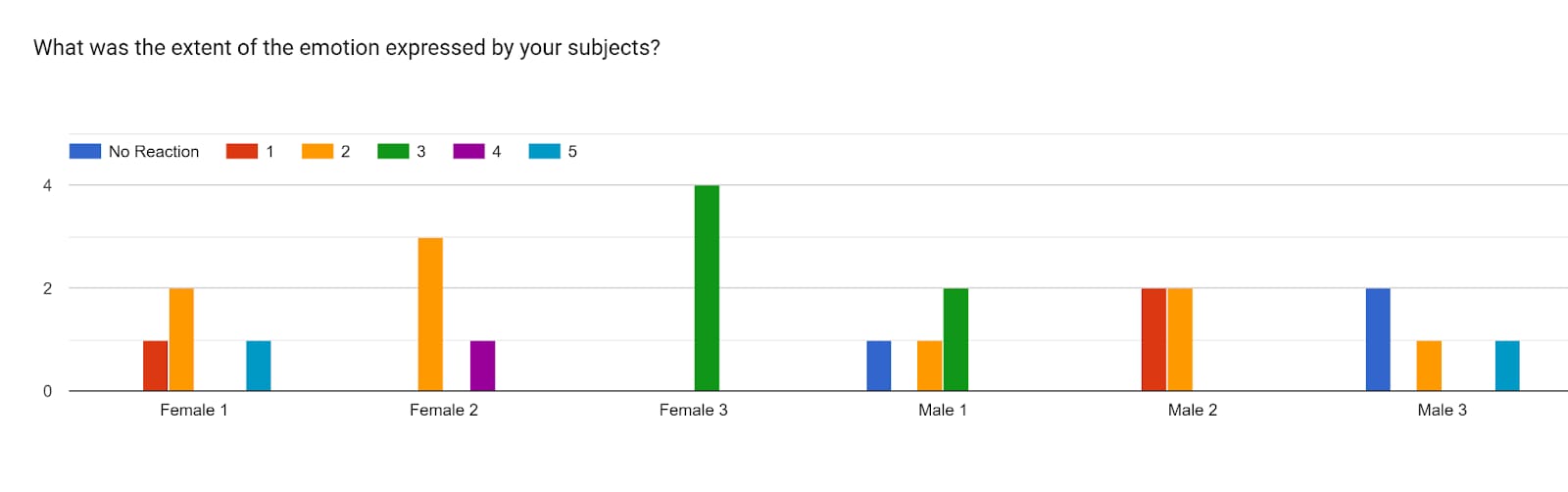Select the blue bar for Male 1
This screenshot has height=492, width=1568.
coord(879,366)
